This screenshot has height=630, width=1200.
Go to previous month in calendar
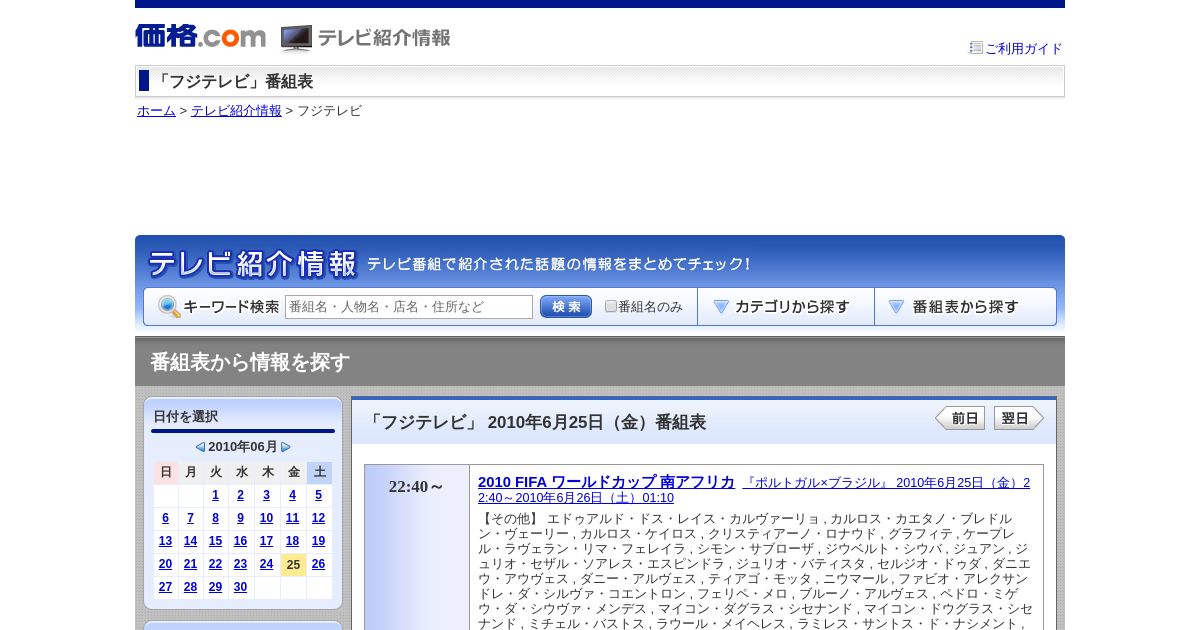pyautogui.click(x=200, y=447)
